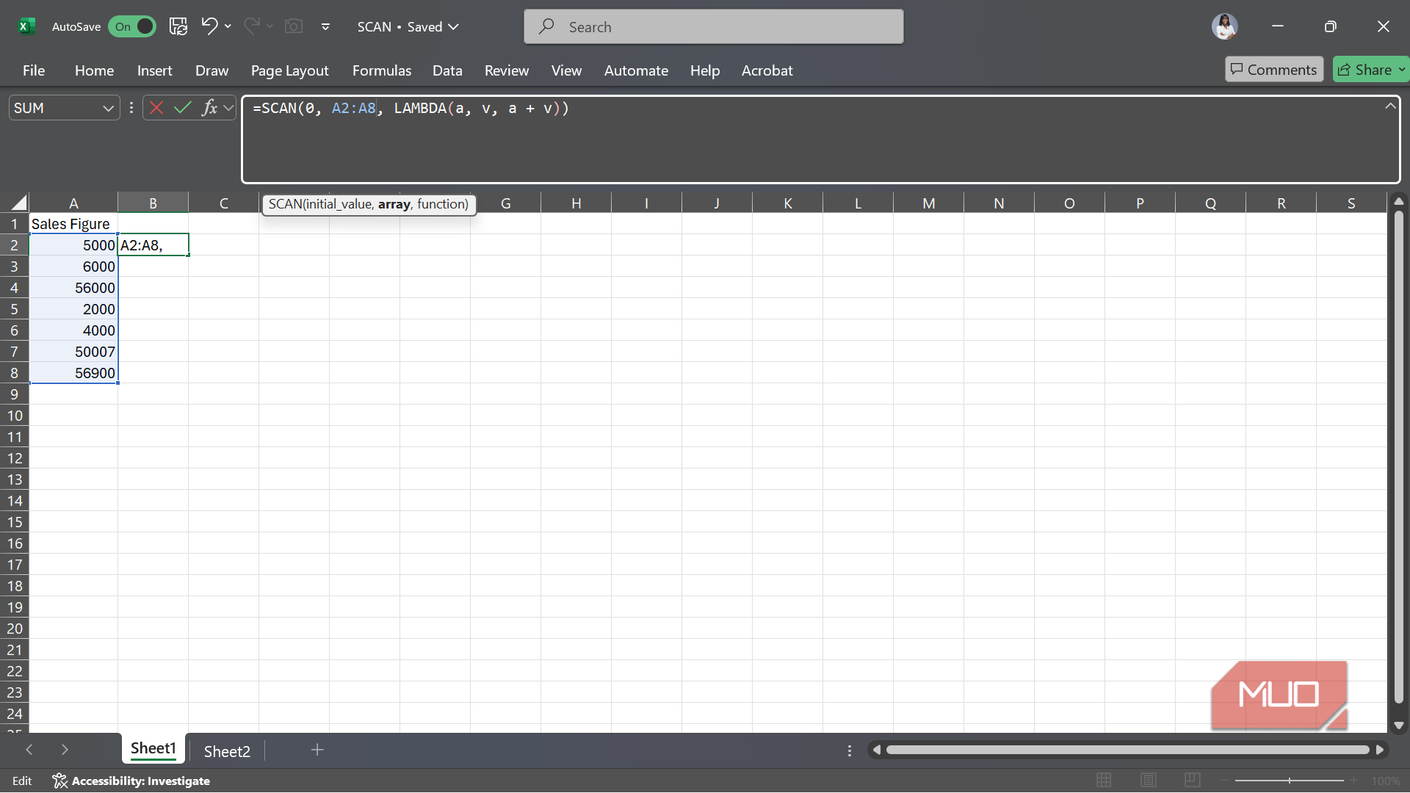
Task: Open user account profile picture
Action: 1225,27
